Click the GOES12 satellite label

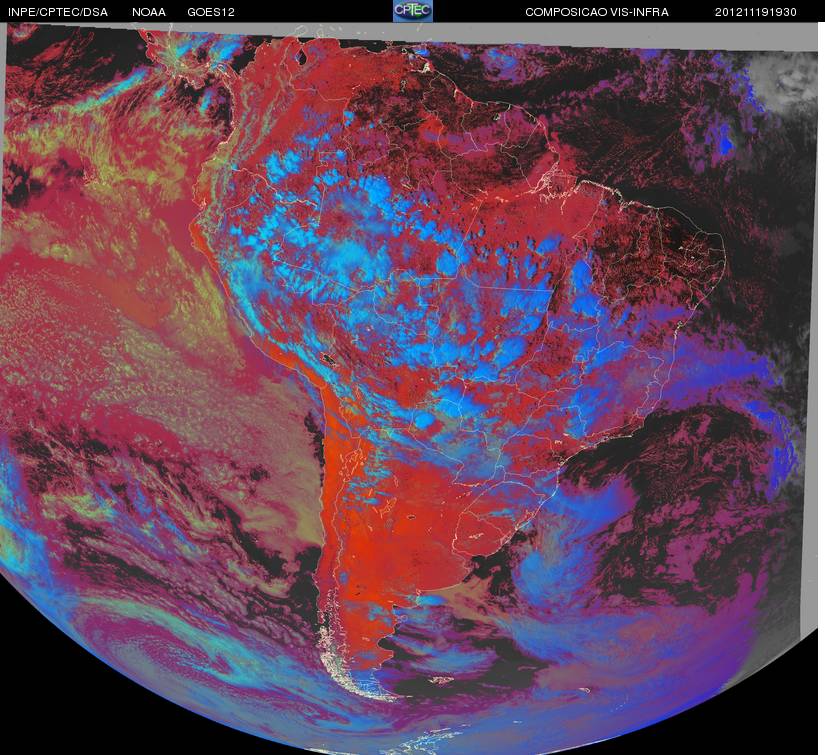211,12
